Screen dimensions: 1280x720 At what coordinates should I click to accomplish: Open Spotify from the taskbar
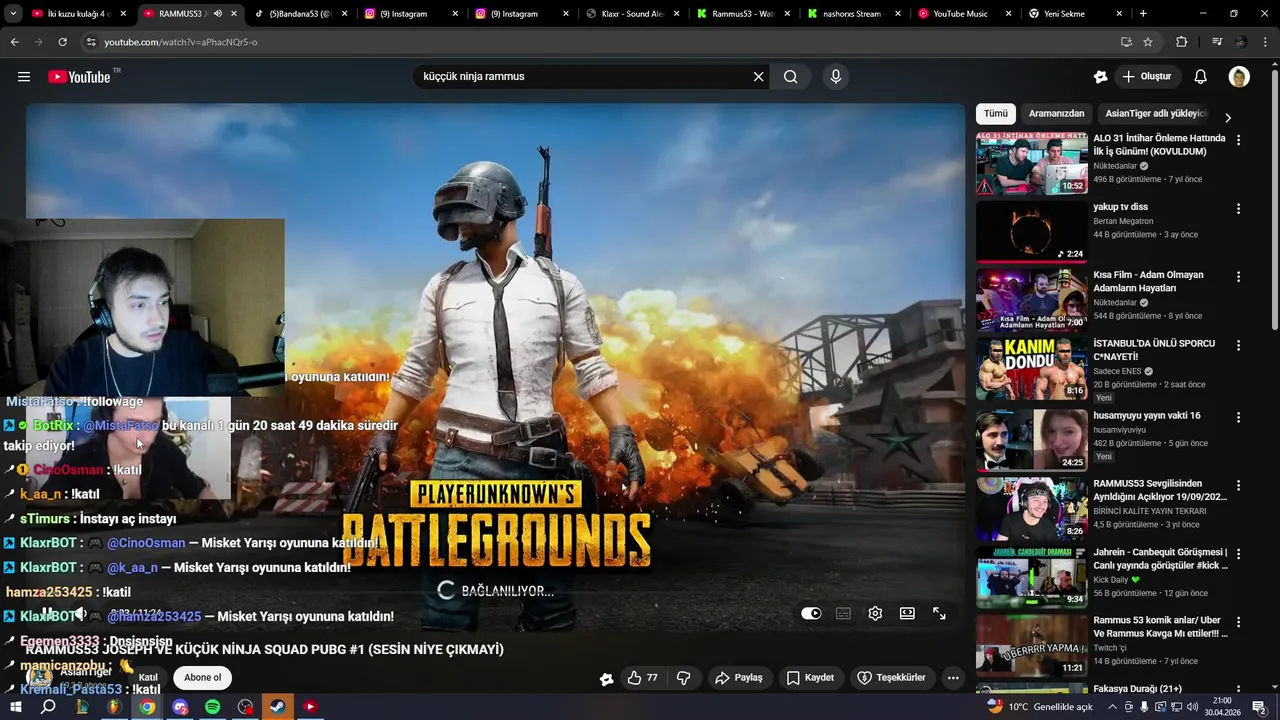click(x=213, y=707)
